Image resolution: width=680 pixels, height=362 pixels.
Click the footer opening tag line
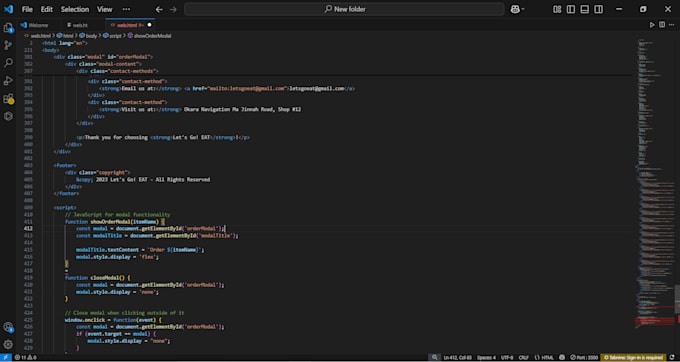[x=65, y=166]
